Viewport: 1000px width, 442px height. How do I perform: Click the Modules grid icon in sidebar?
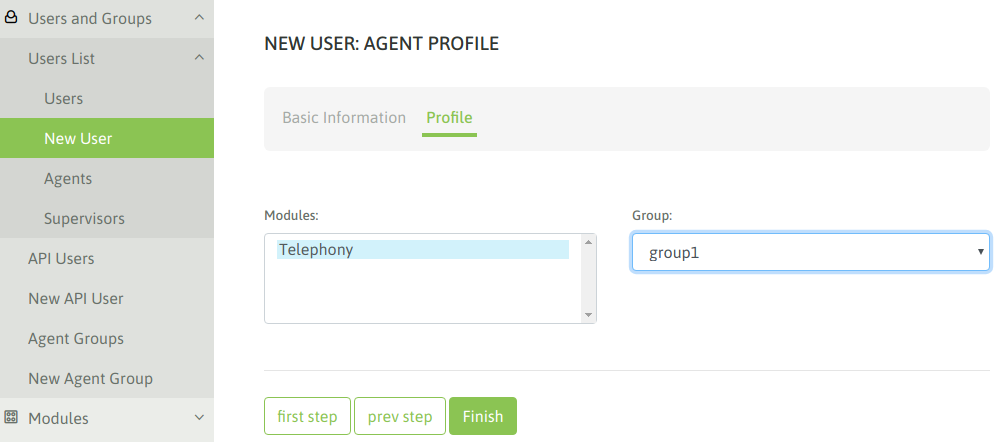11,418
